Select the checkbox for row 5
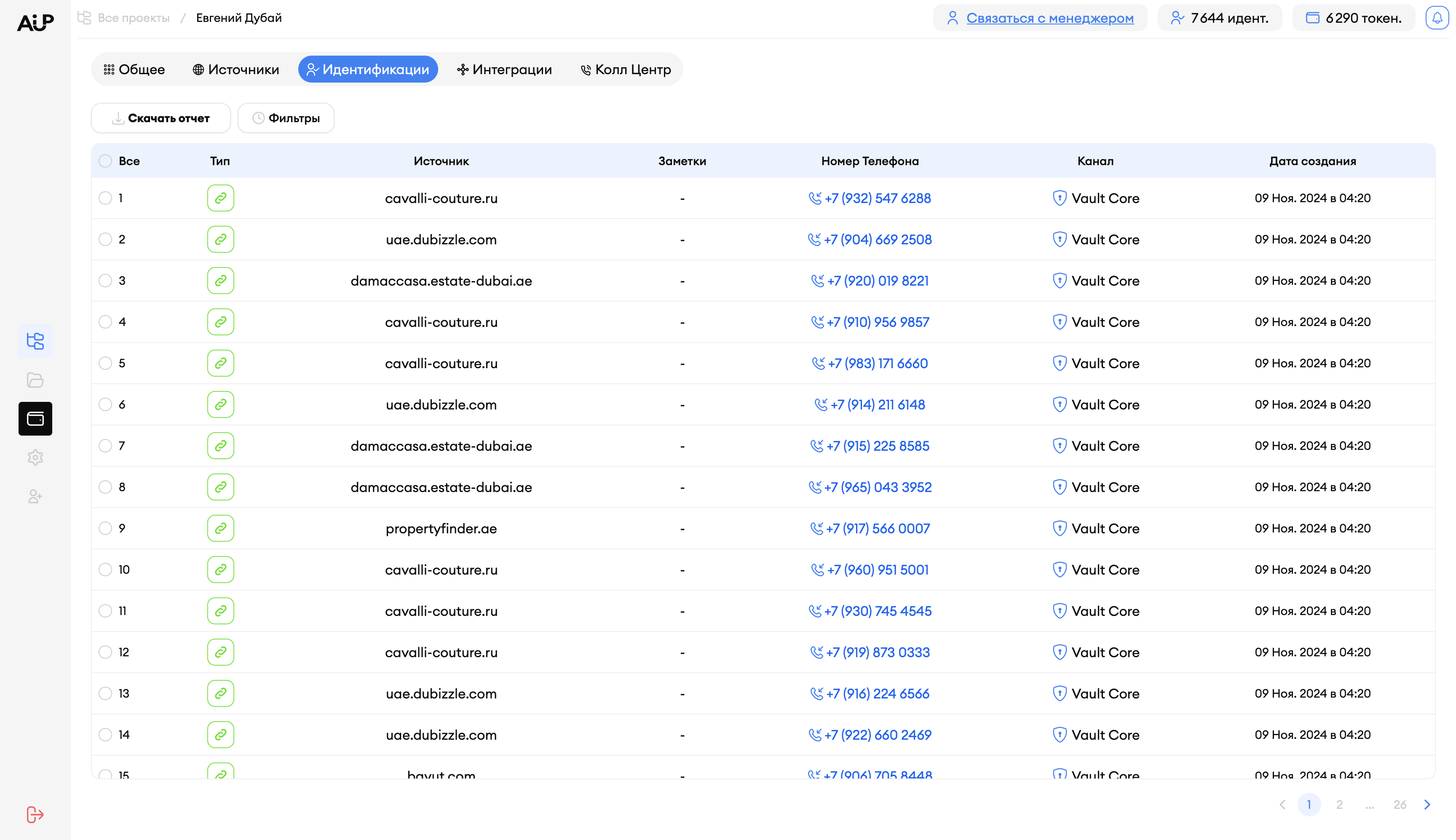Screen dimensions: 1456x840 tap(105, 363)
